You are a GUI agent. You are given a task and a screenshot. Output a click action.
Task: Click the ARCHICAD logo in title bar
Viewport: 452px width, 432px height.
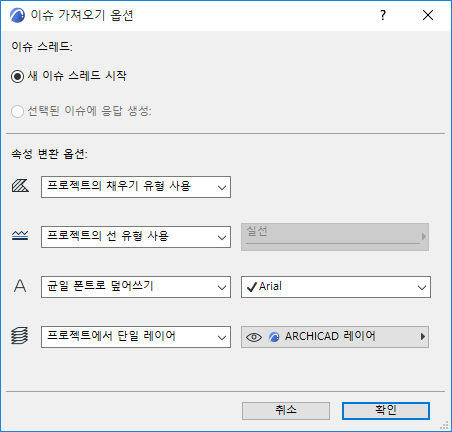pyautogui.click(x=17, y=15)
